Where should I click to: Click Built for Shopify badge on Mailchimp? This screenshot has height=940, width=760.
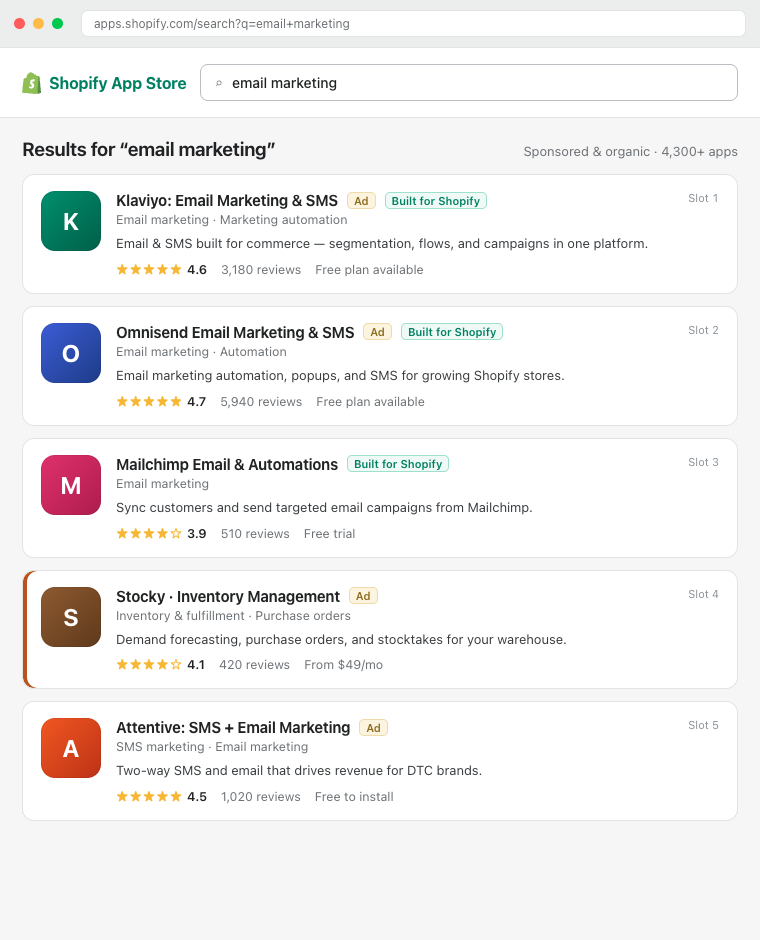click(x=398, y=464)
